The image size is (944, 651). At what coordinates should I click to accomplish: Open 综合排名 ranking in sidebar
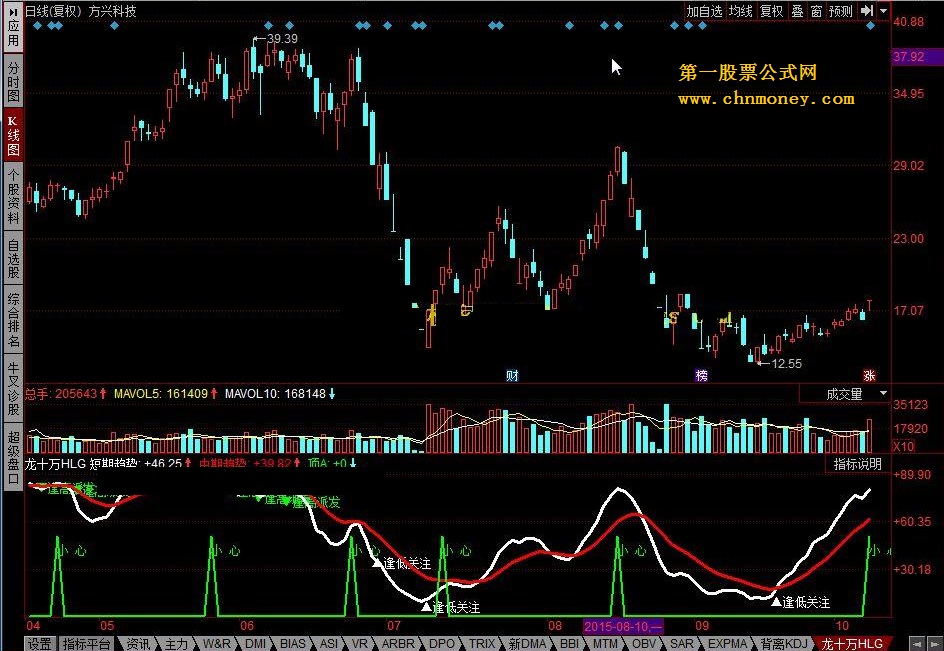pyautogui.click(x=13, y=320)
